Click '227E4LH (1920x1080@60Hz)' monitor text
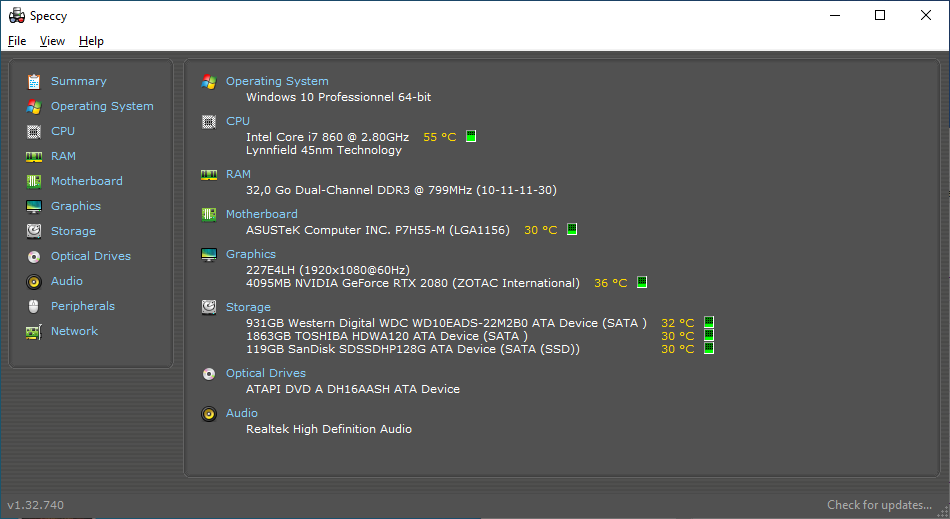The image size is (950, 519). (328, 270)
